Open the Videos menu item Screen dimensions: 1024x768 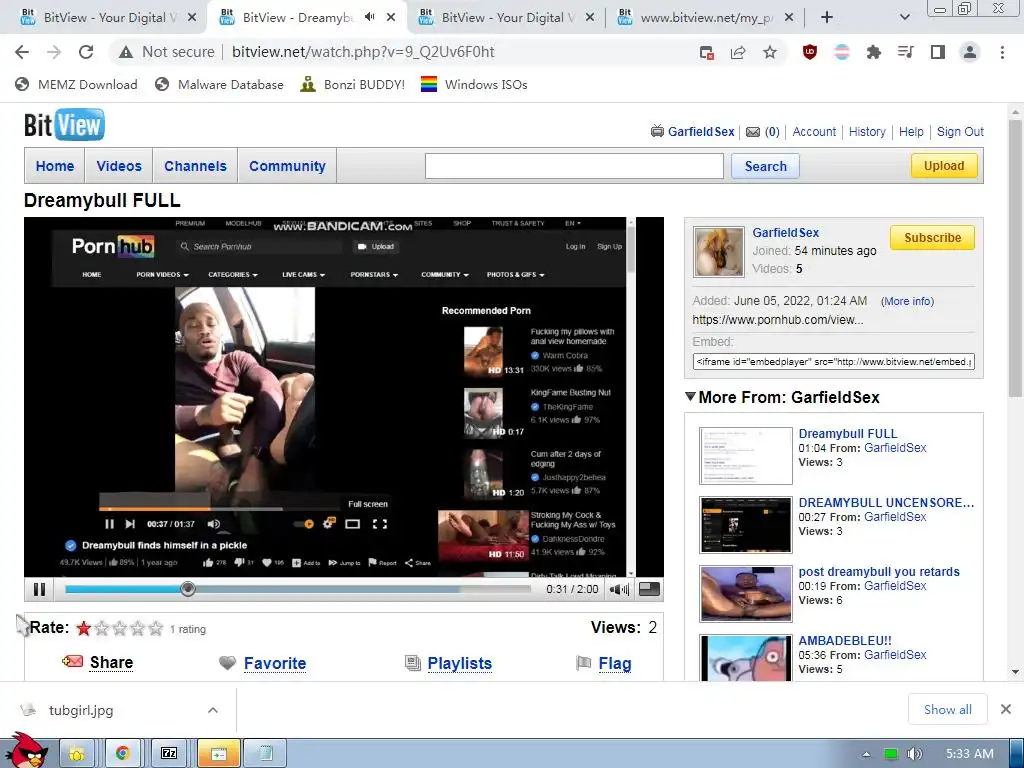click(119, 166)
